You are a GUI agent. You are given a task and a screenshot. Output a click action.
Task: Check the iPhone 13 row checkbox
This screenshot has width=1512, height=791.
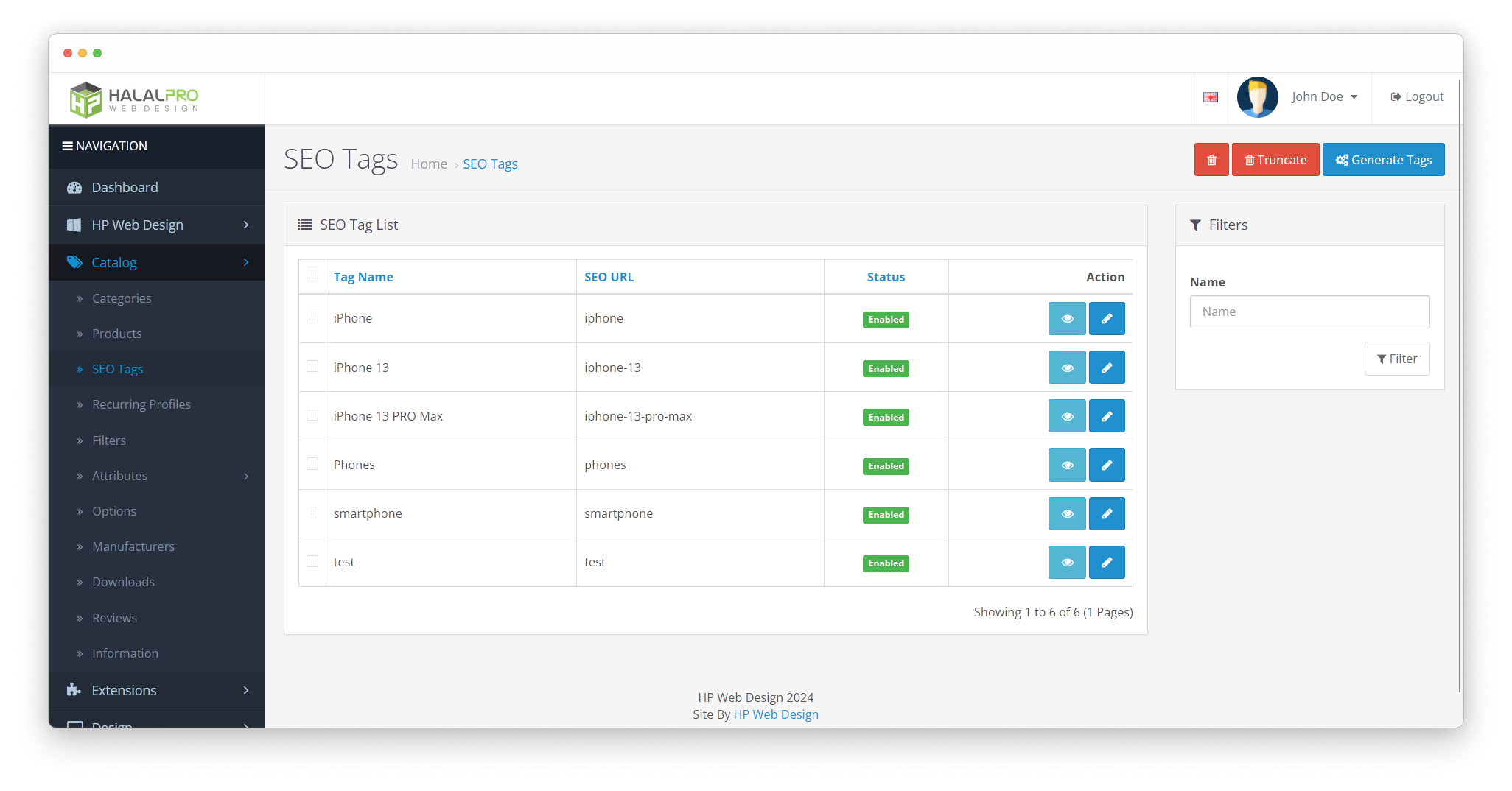click(312, 366)
